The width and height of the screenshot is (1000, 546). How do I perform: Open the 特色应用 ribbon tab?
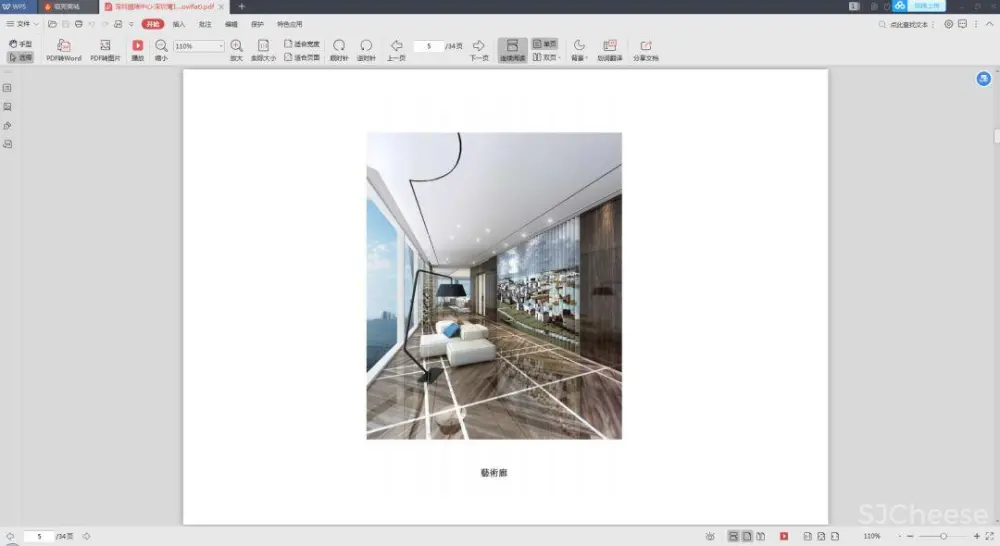[x=290, y=24]
